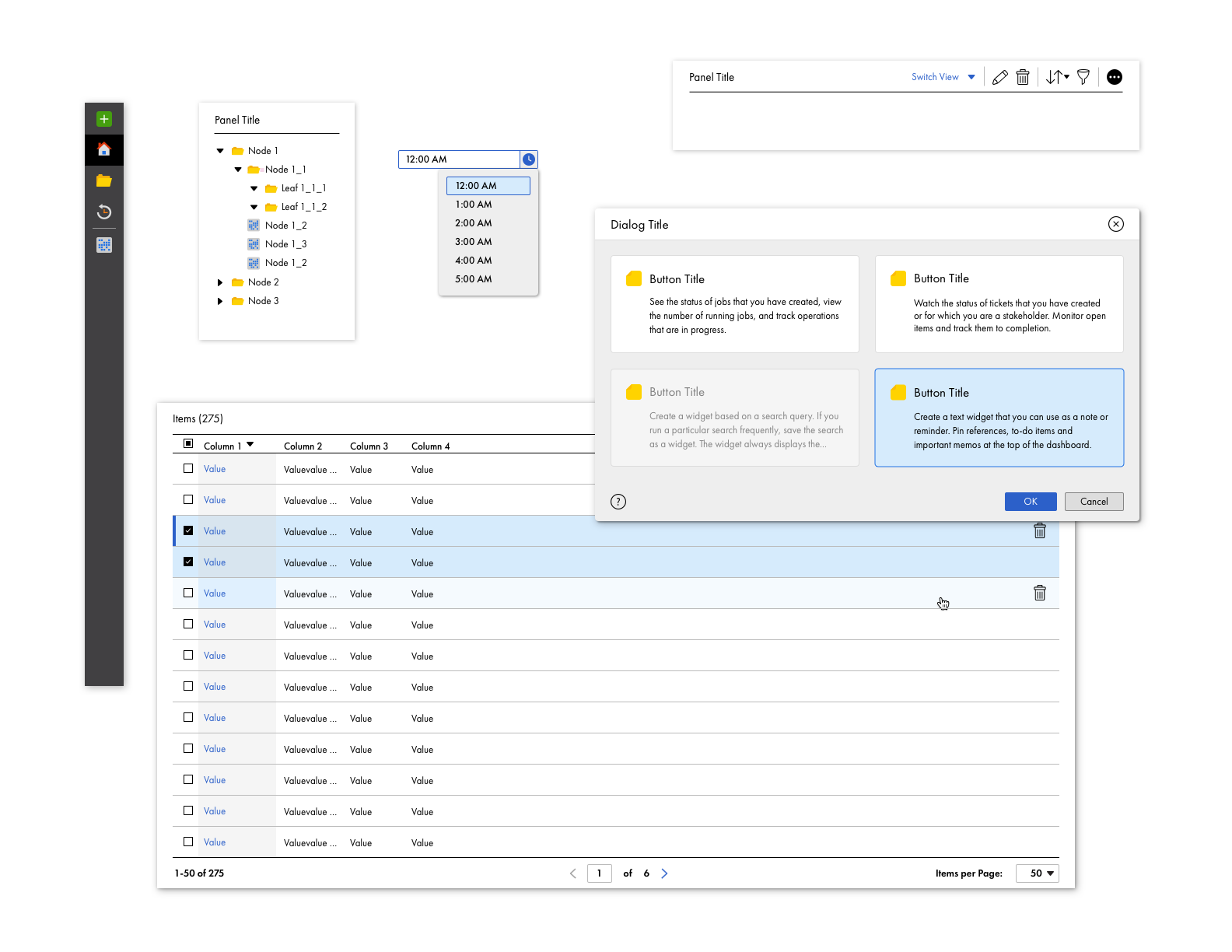This screenshot has height=952, width=1232.
Task: Click the green plus add icon in sidebar
Action: click(103, 119)
